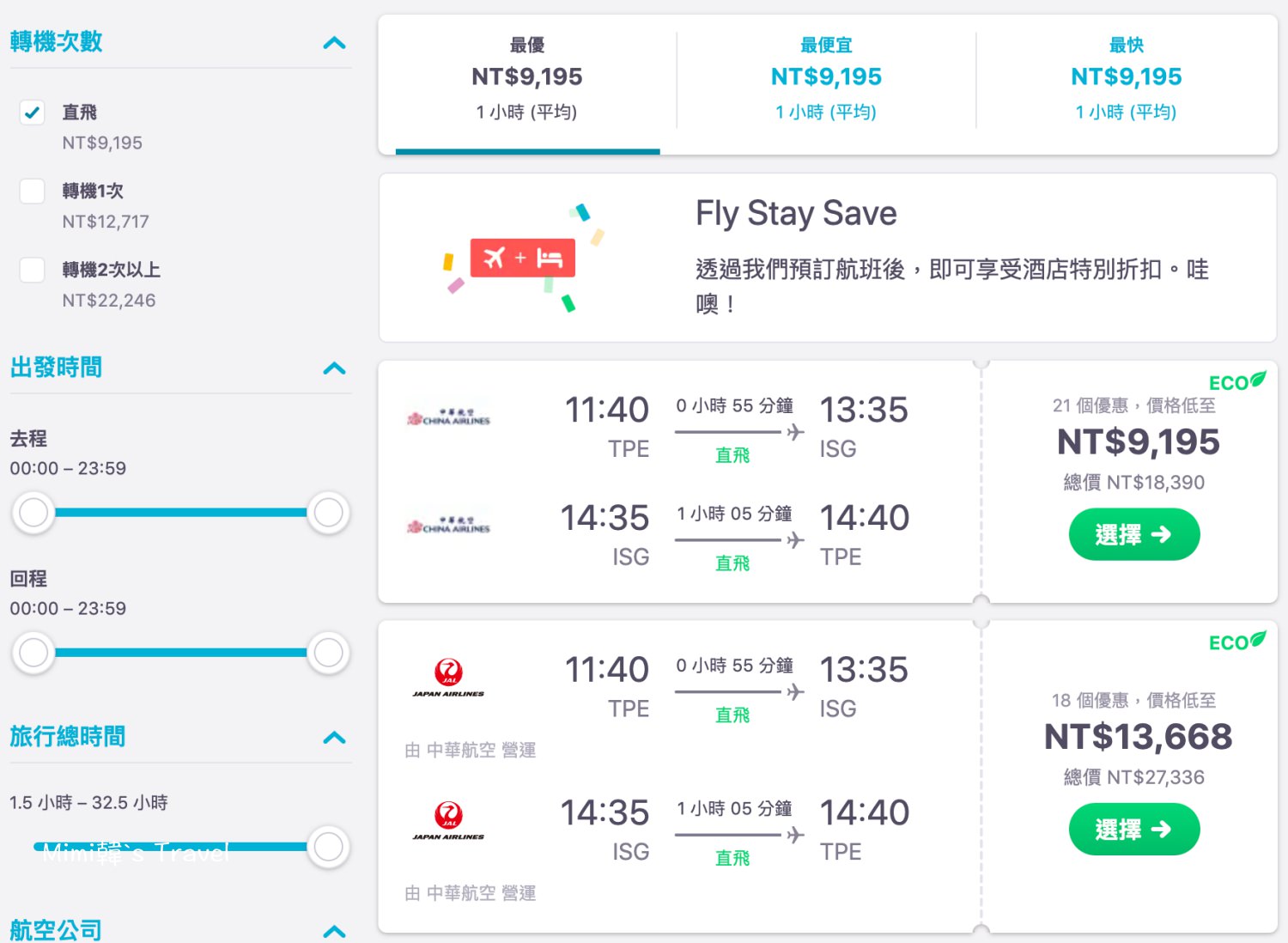Click the 去程 departure slider left handle
The width and height of the screenshot is (1288, 943).
33,513
